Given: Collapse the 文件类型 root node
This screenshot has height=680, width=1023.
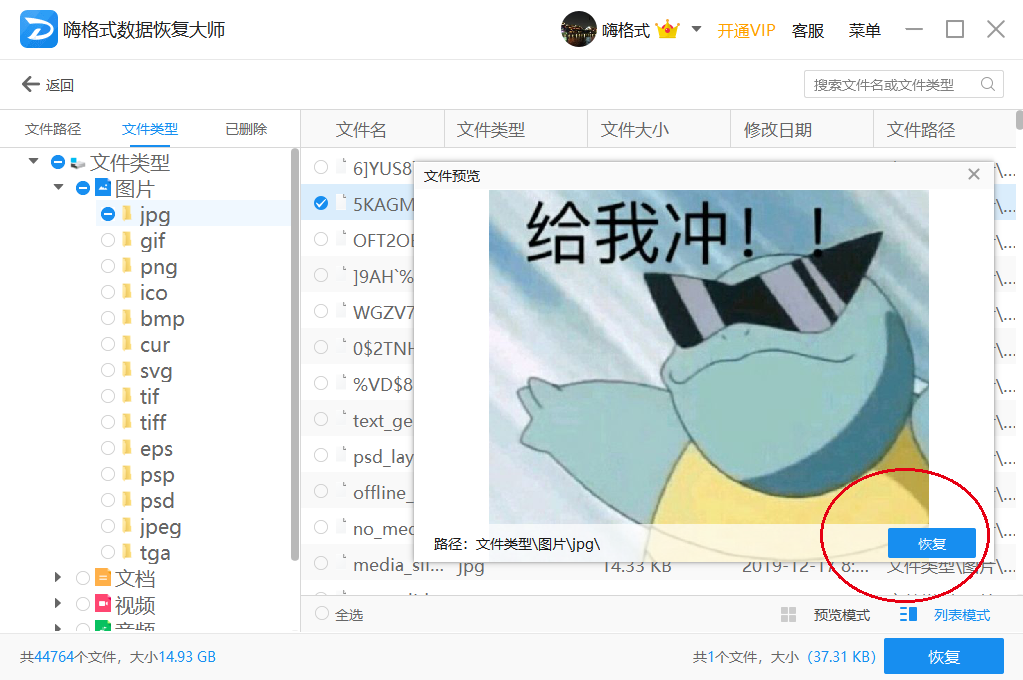Looking at the screenshot, I should [33, 161].
